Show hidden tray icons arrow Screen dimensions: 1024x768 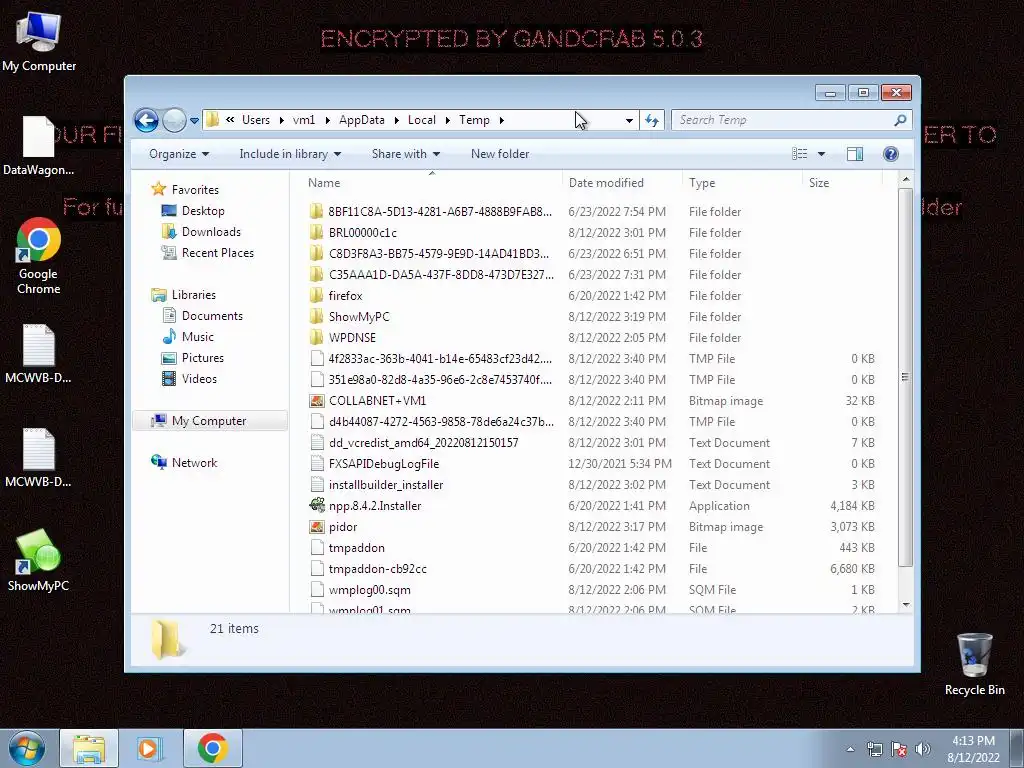(850, 750)
